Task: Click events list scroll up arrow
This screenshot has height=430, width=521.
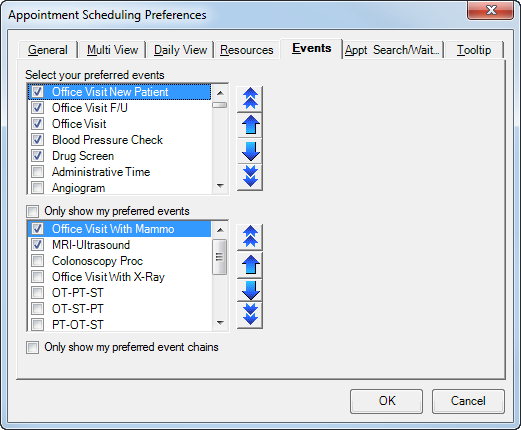Action: click(x=220, y=93)
